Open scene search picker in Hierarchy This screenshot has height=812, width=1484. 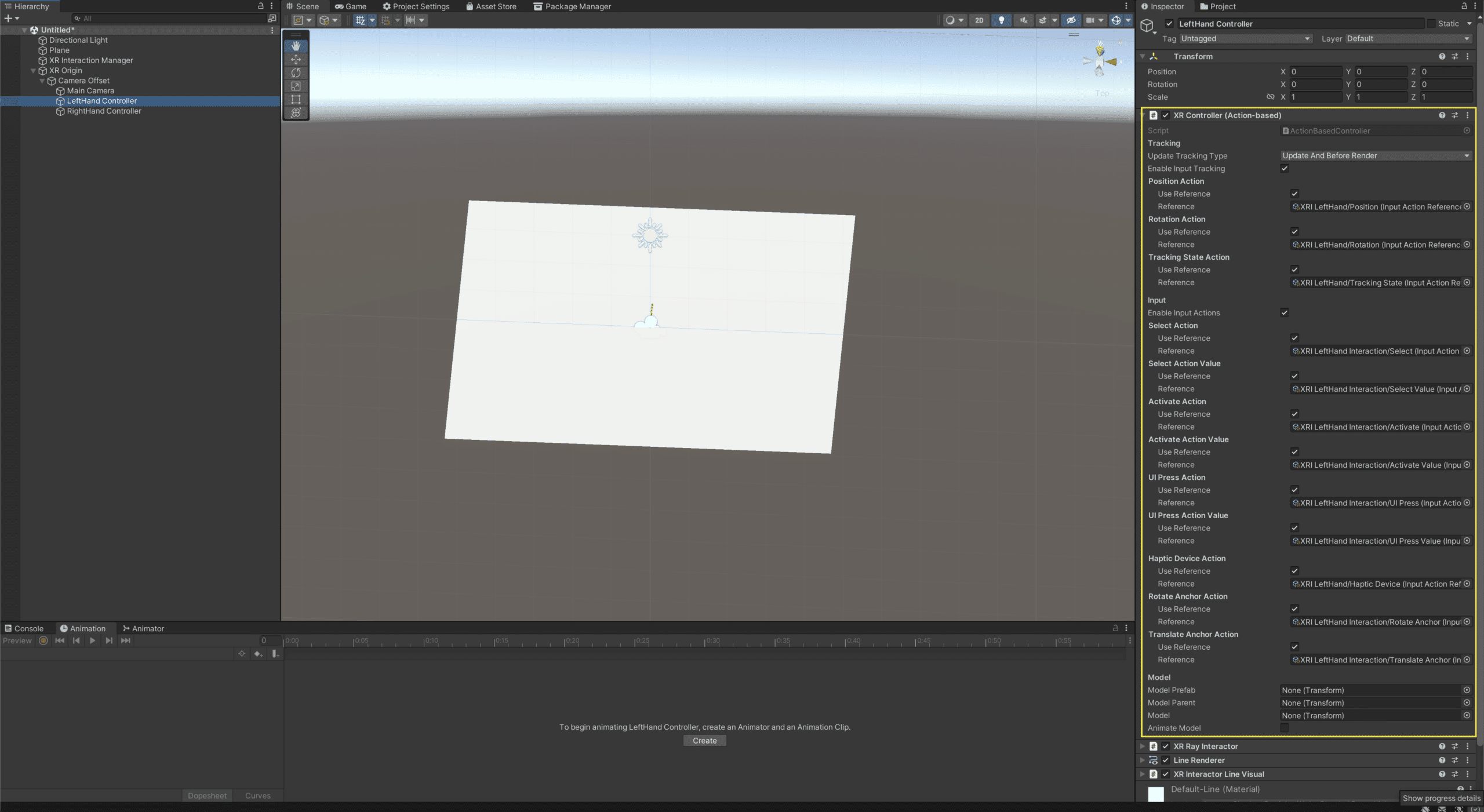272,19
